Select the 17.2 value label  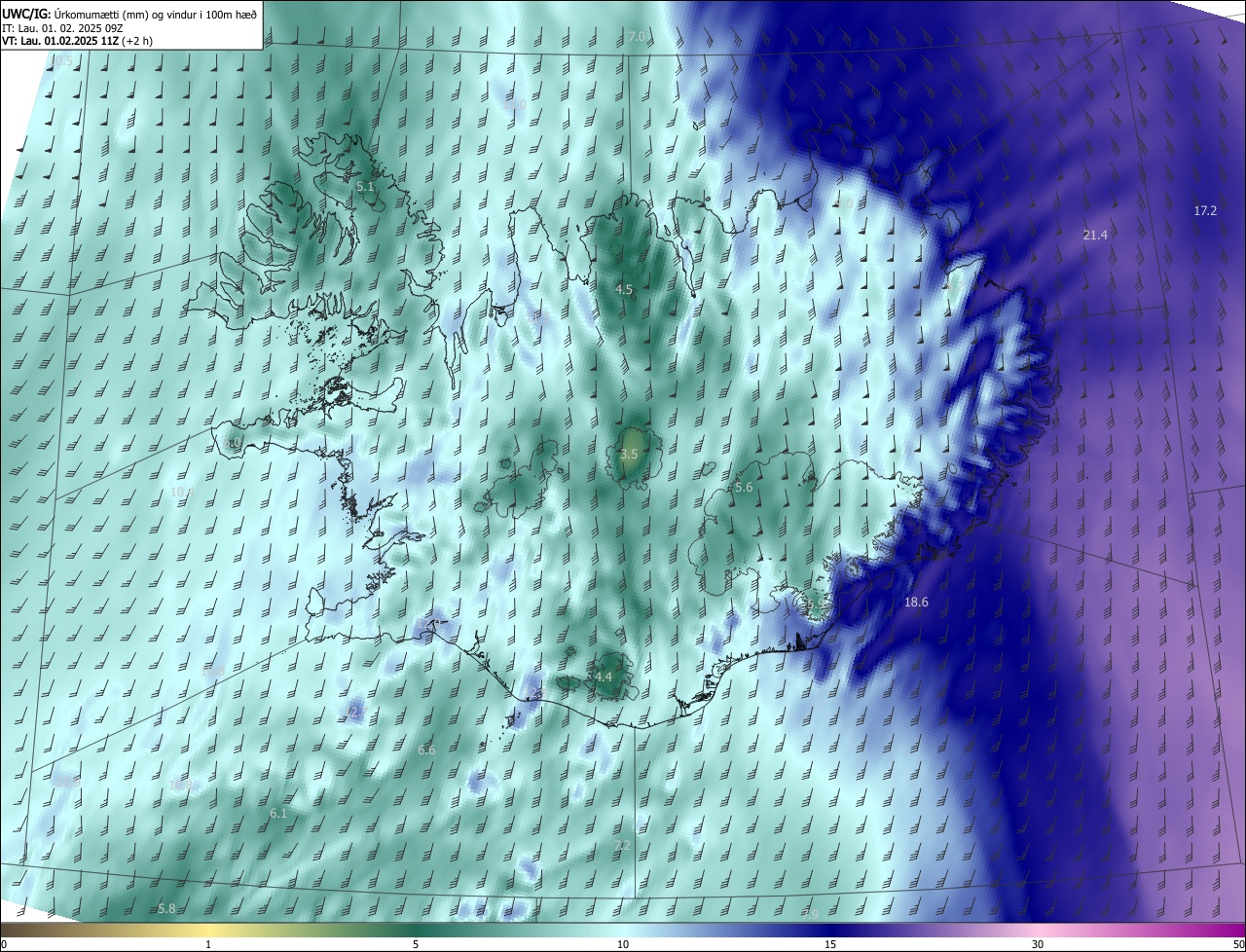click(1205, 211)
